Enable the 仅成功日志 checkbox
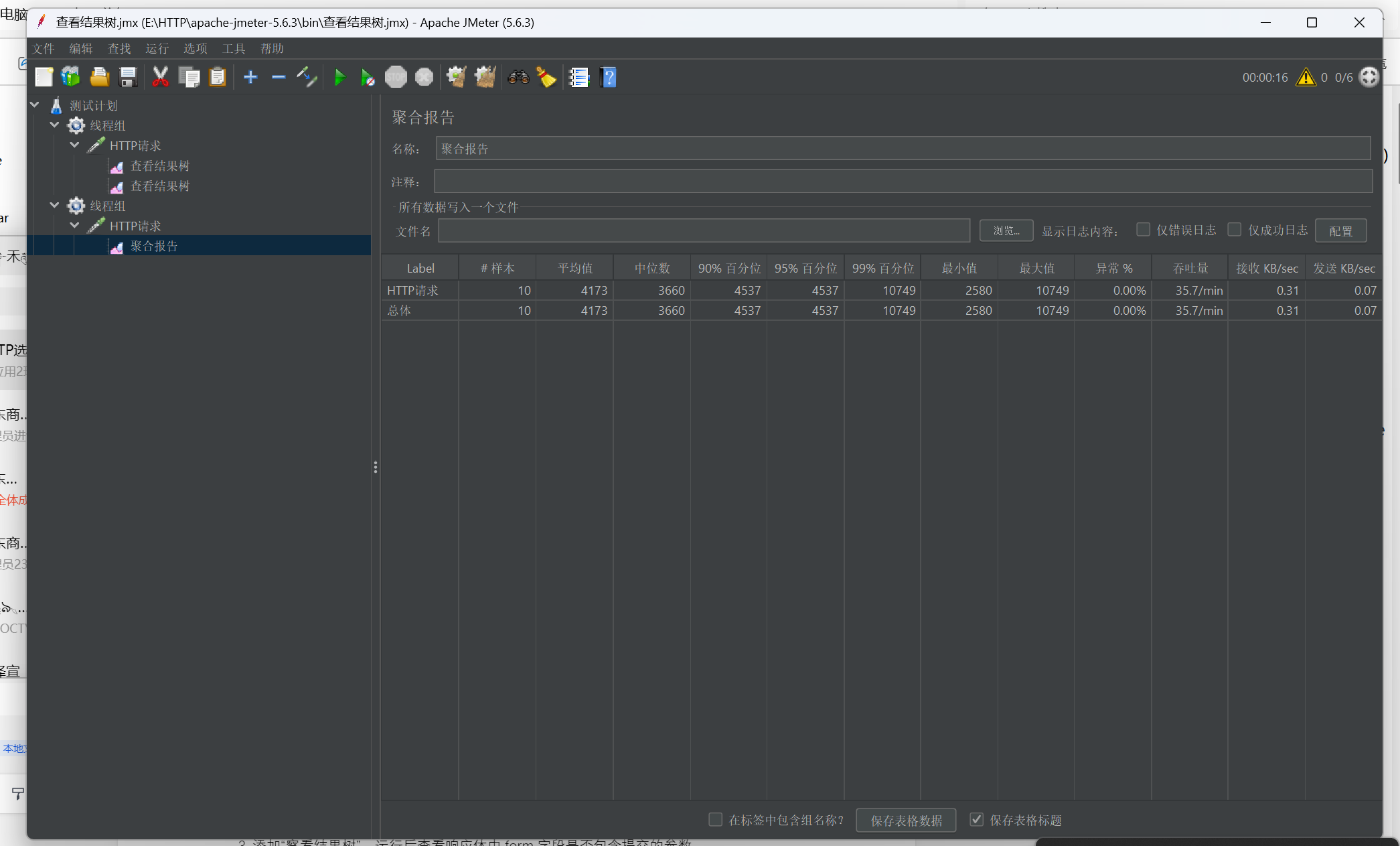Screen dimensions: 1400x846 pyautogui.click(x=1235, y=230)
